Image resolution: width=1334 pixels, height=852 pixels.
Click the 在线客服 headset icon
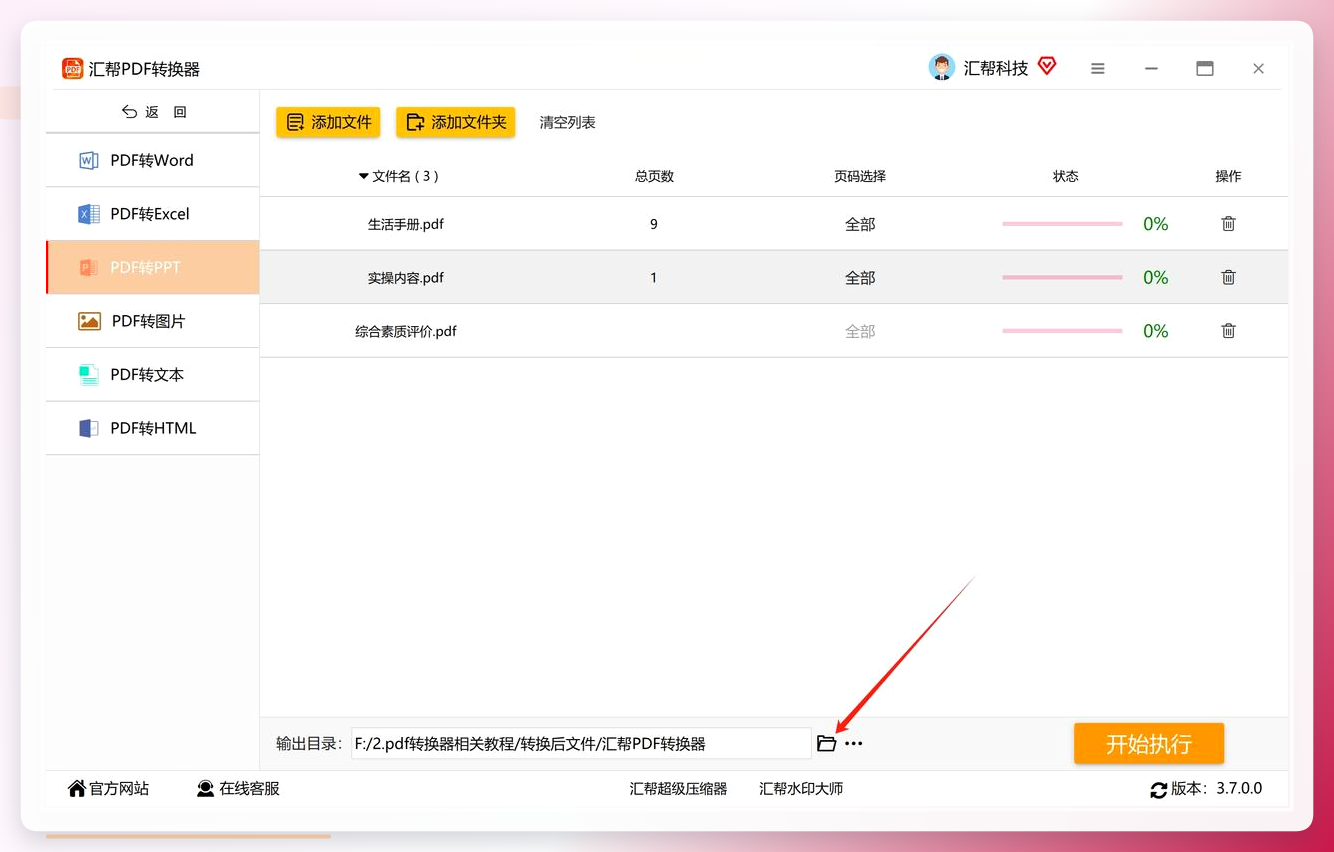point(205,789)
